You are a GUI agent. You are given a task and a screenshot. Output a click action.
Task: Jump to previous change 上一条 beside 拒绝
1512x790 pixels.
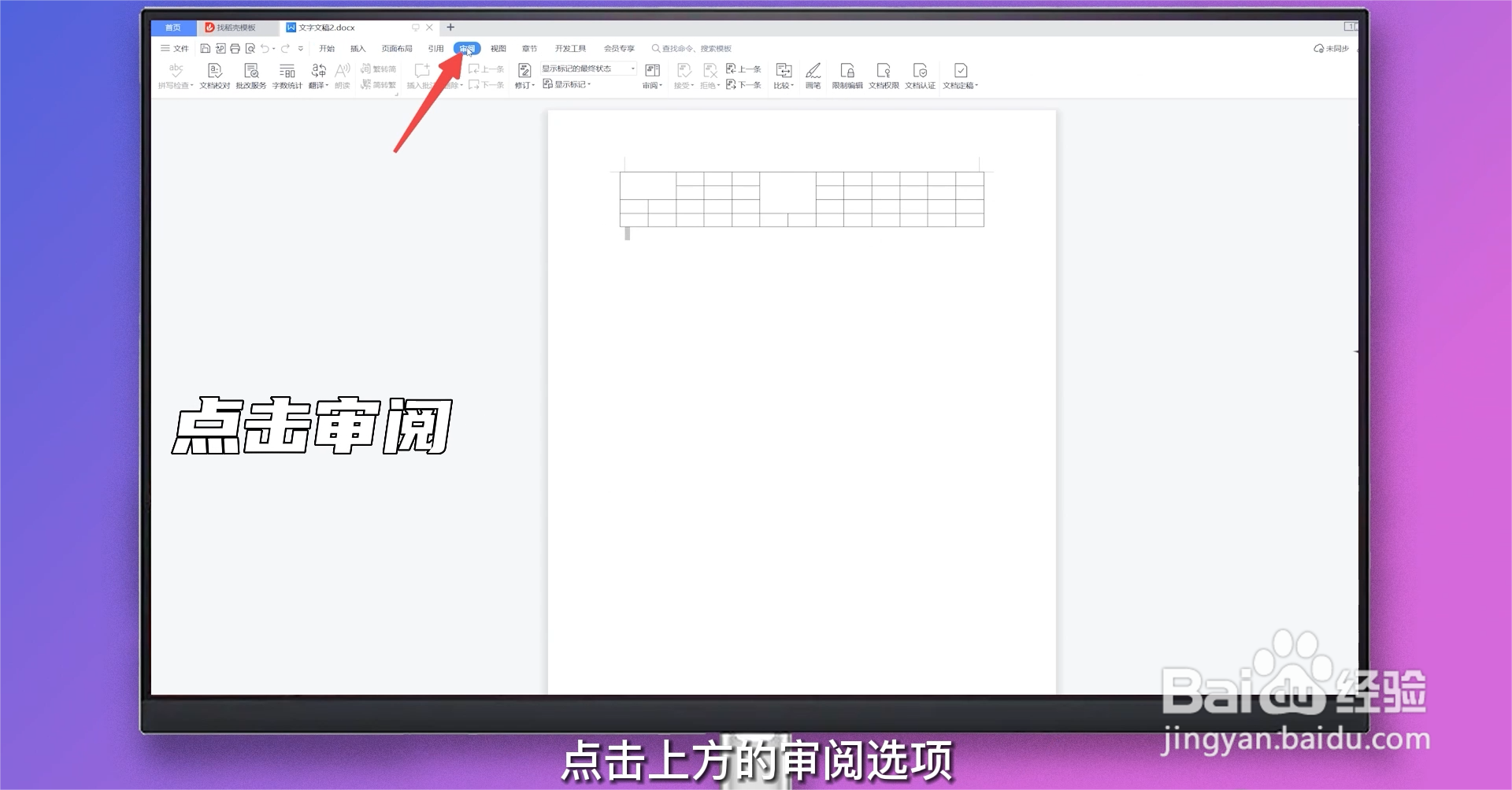tap(743, 69)
